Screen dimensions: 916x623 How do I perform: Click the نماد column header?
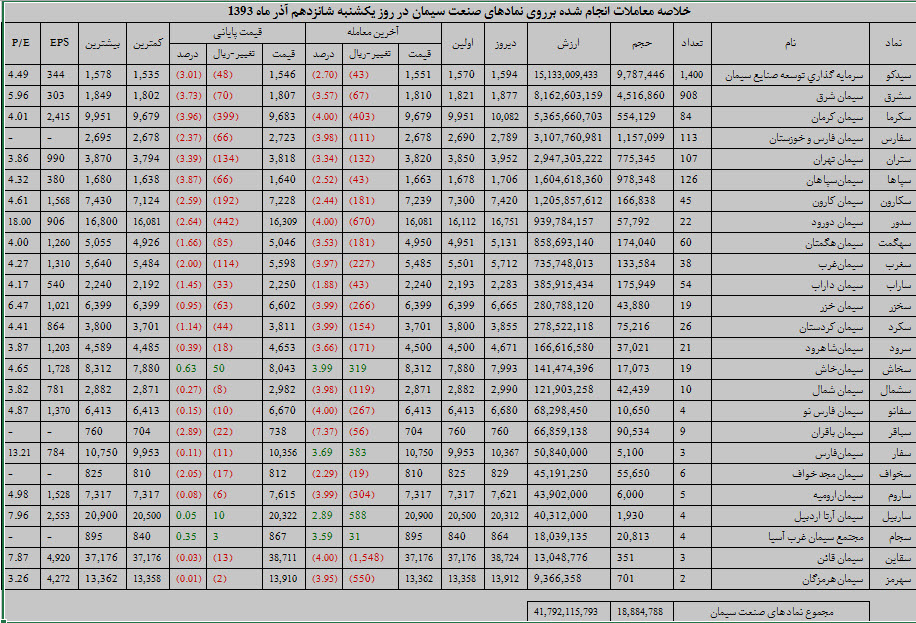pyautogui.click(x=893, y=43)
